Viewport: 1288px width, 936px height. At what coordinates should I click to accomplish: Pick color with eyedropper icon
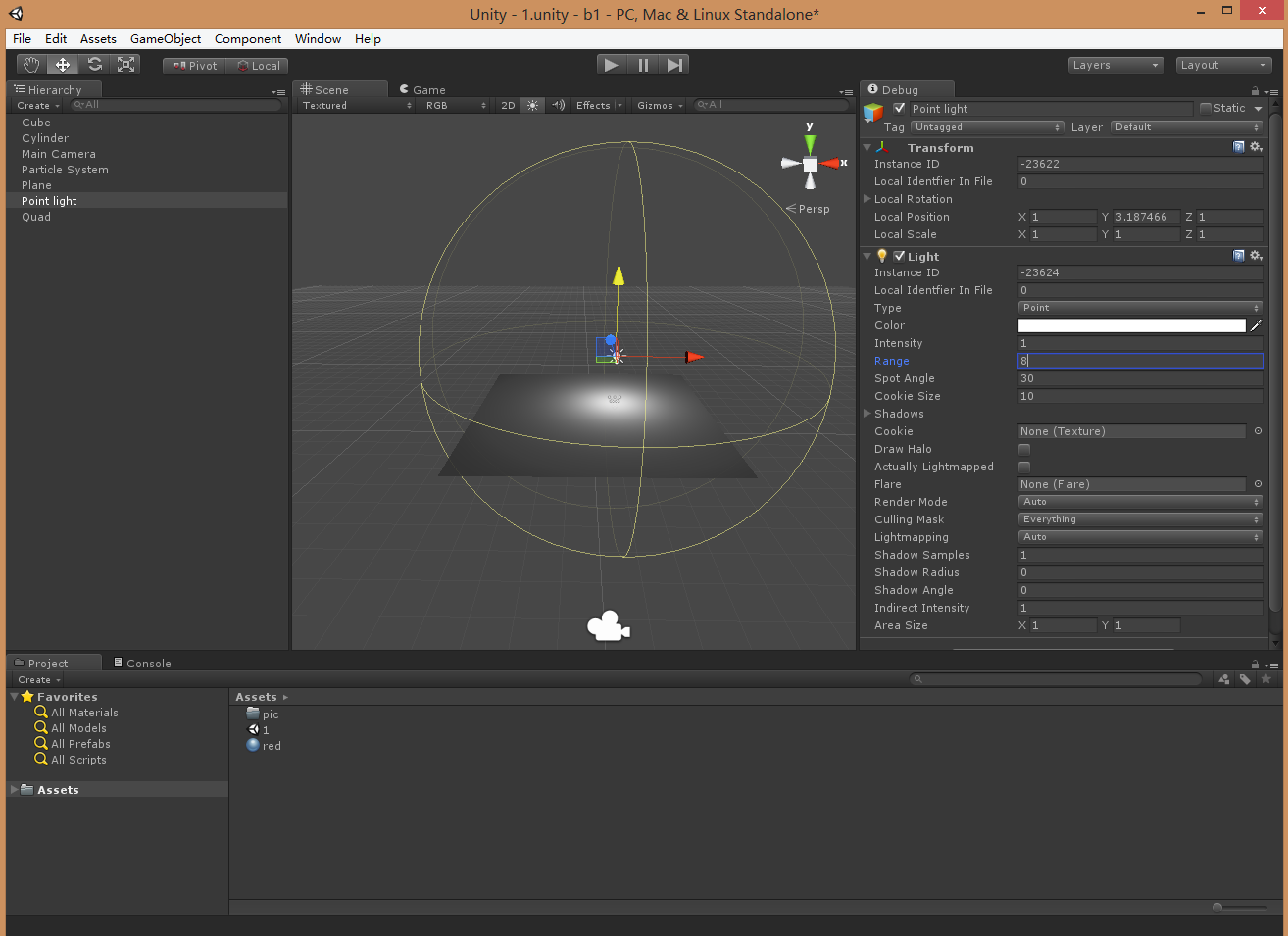(x=1257, y=325)
